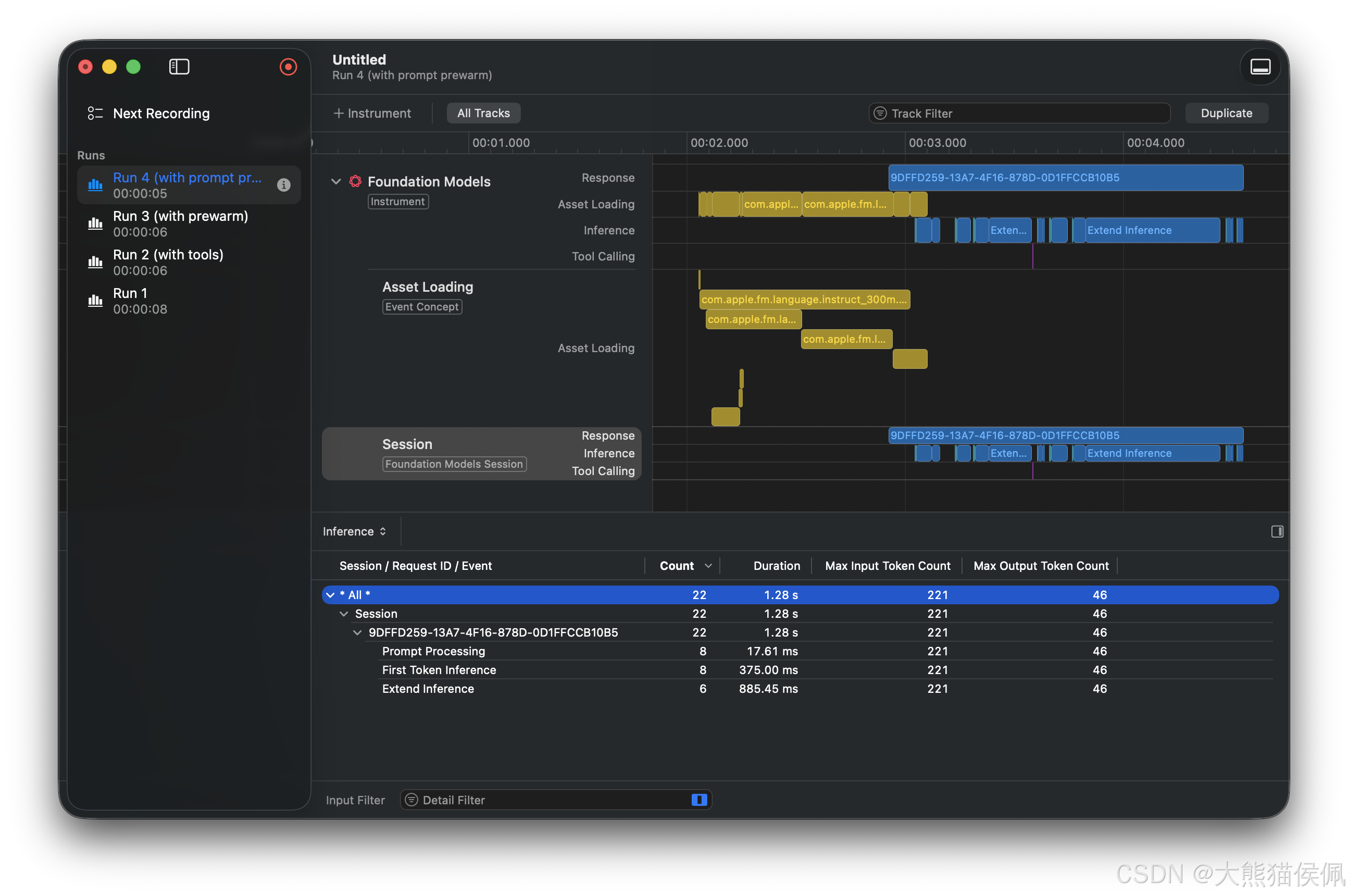The width and height of the screenshot is (1348, 896).
Task: Click the Track Filter icon
Action: pos(880,113)
